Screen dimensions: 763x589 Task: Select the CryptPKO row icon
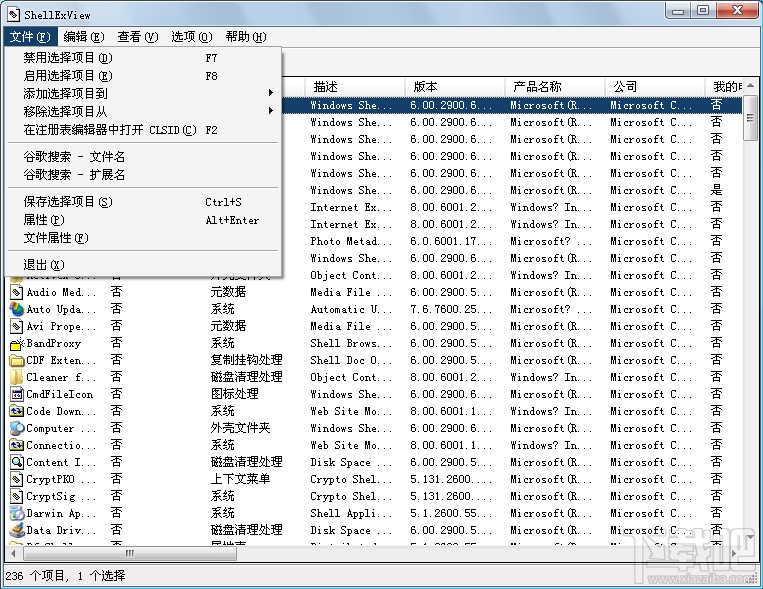pos(17,479)
